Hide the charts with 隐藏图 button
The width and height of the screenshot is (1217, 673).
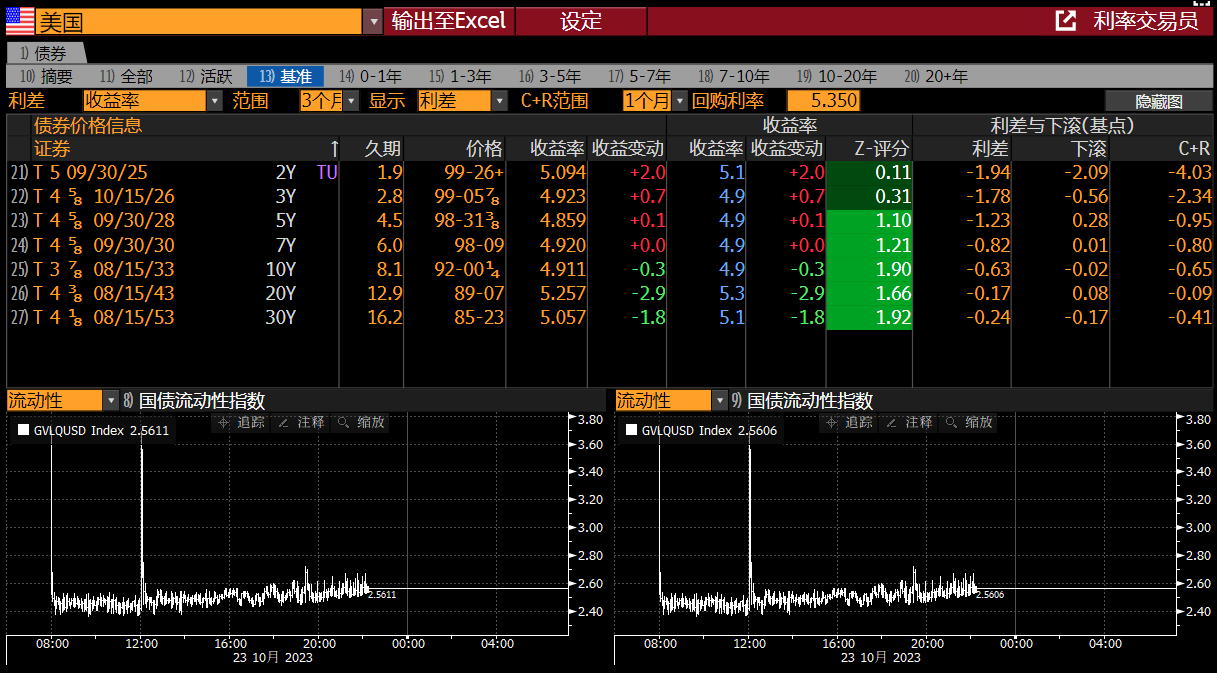click(1158, 101)
